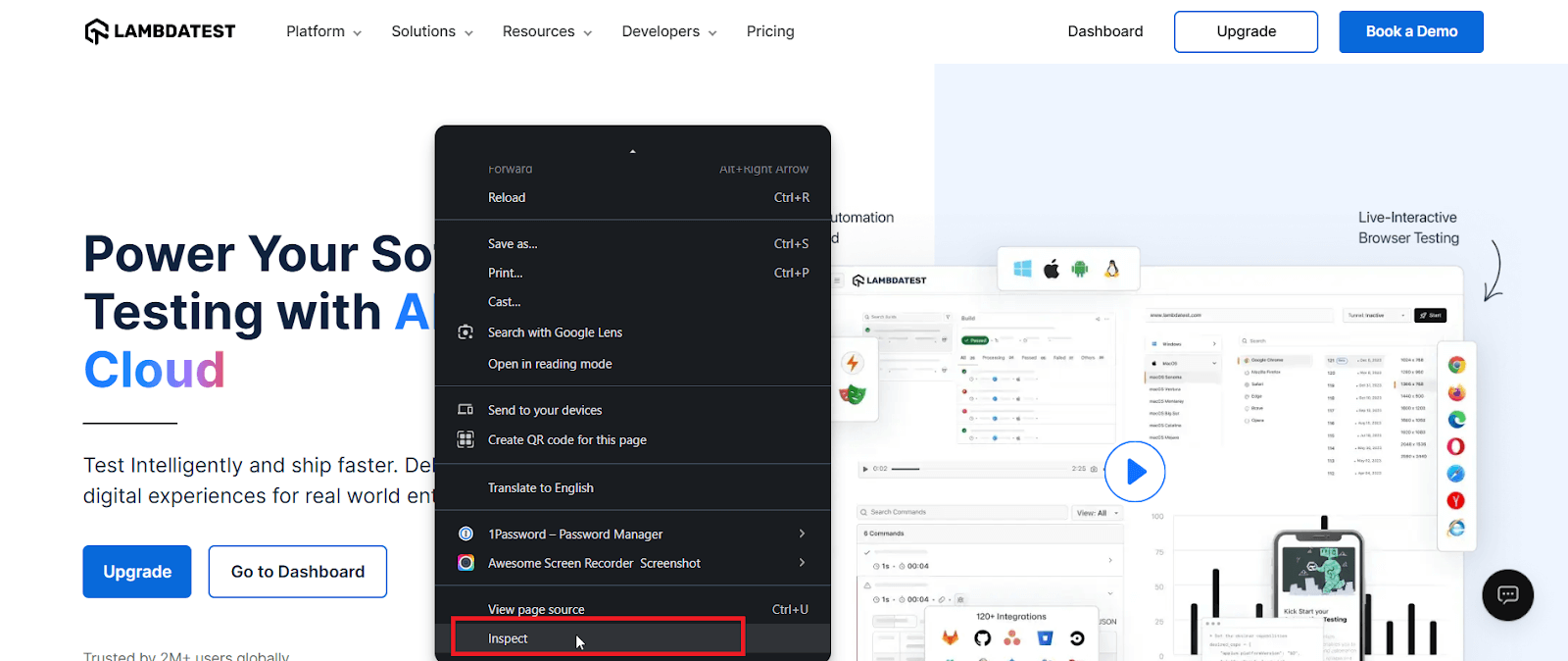
Task: Select the Firefox browser icon
Action: pyautogui.click(x=1456, y=392)
